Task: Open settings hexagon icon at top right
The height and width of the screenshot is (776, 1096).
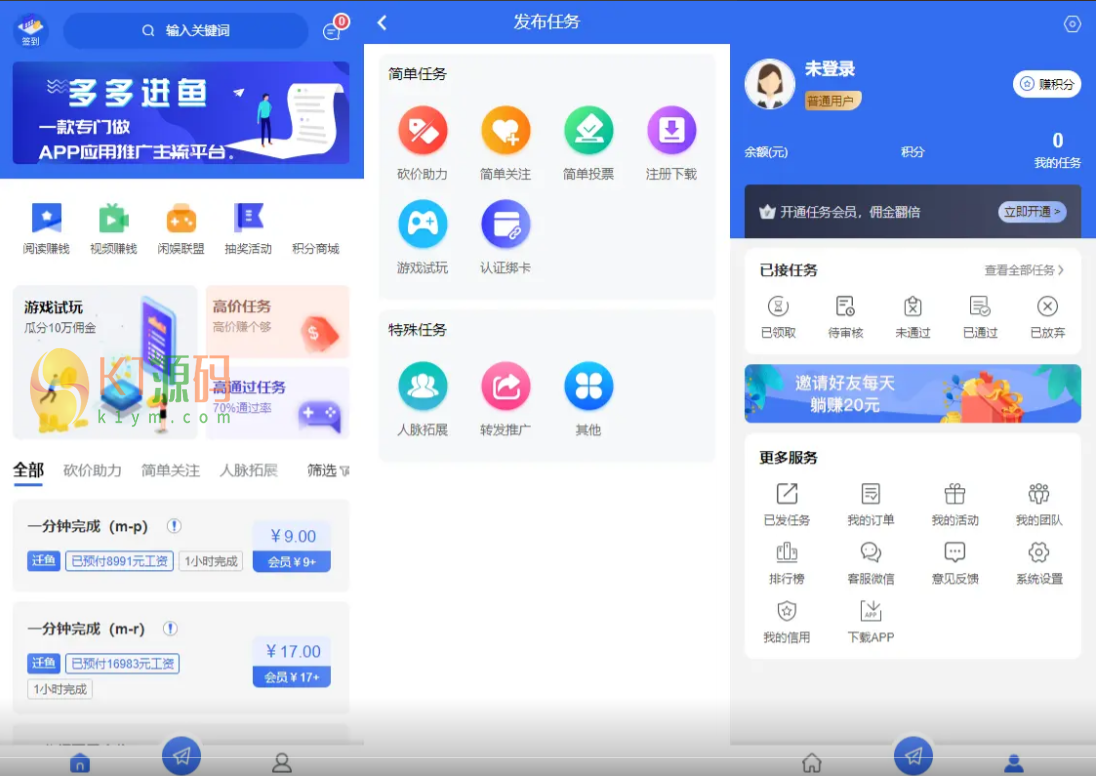Action: pyautogui.click(x=1072, y=24)
